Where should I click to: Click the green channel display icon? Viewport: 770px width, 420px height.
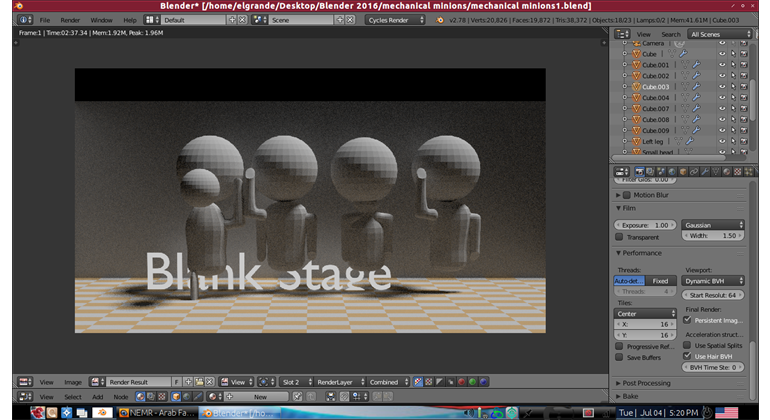point(472,382)
